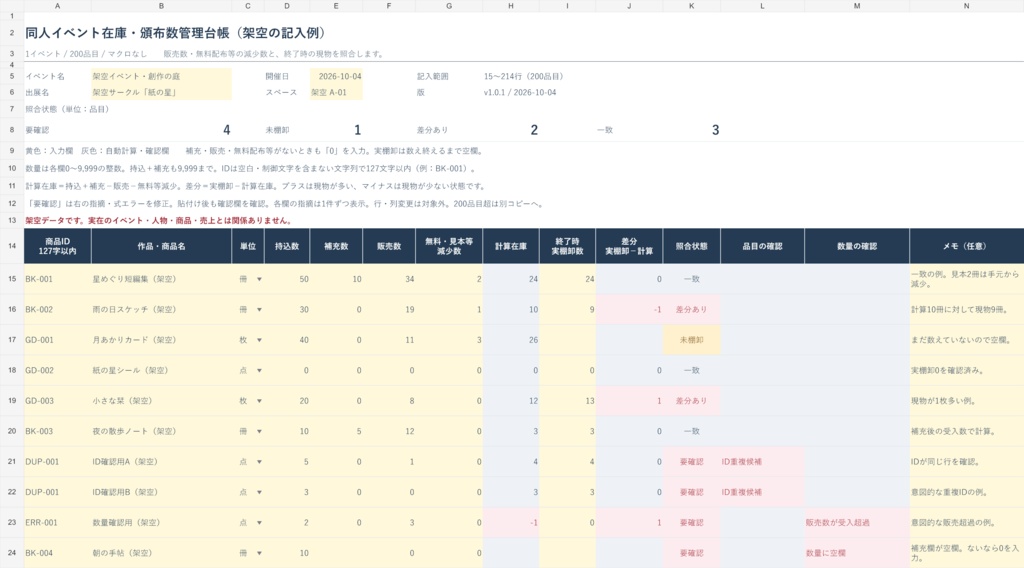The image size is (1024, 568).
Task: Click 販売数が受入超過 warning cell
Action: 857,523
